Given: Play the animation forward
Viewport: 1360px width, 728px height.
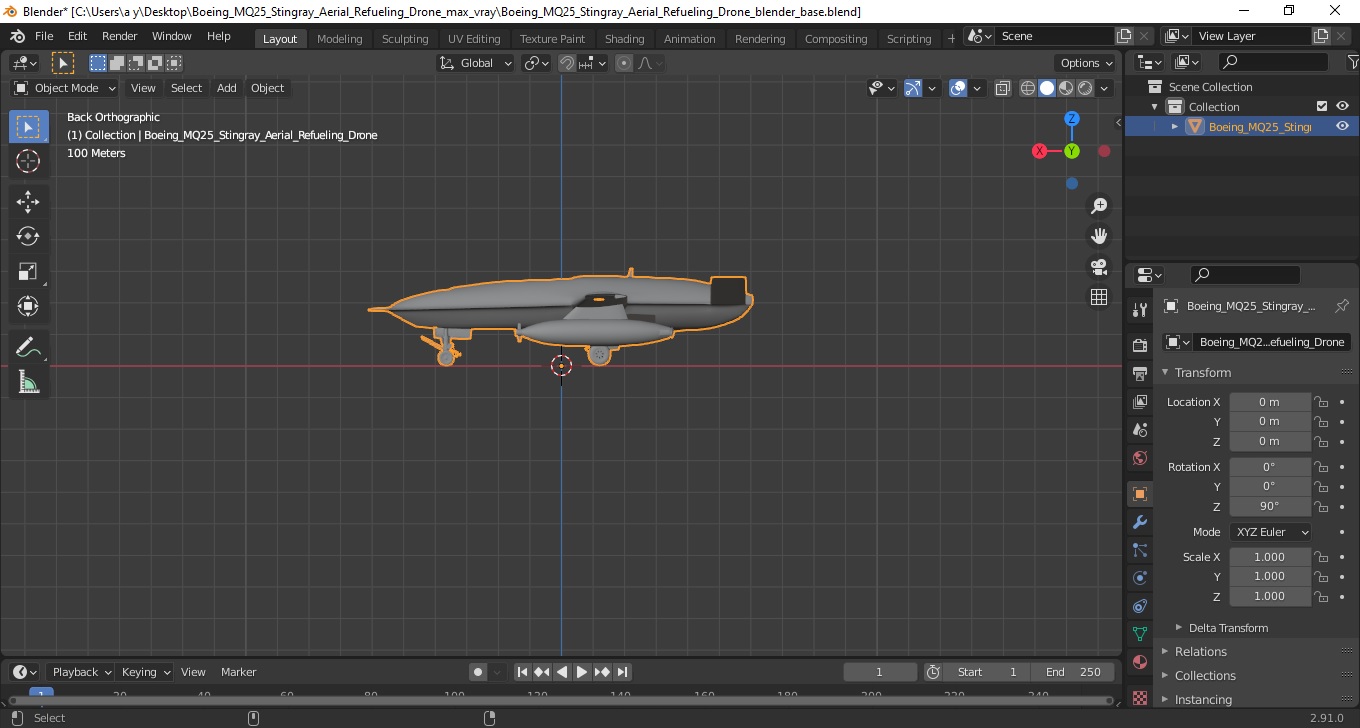Looking at the screenshot, I should coord(582,672).
